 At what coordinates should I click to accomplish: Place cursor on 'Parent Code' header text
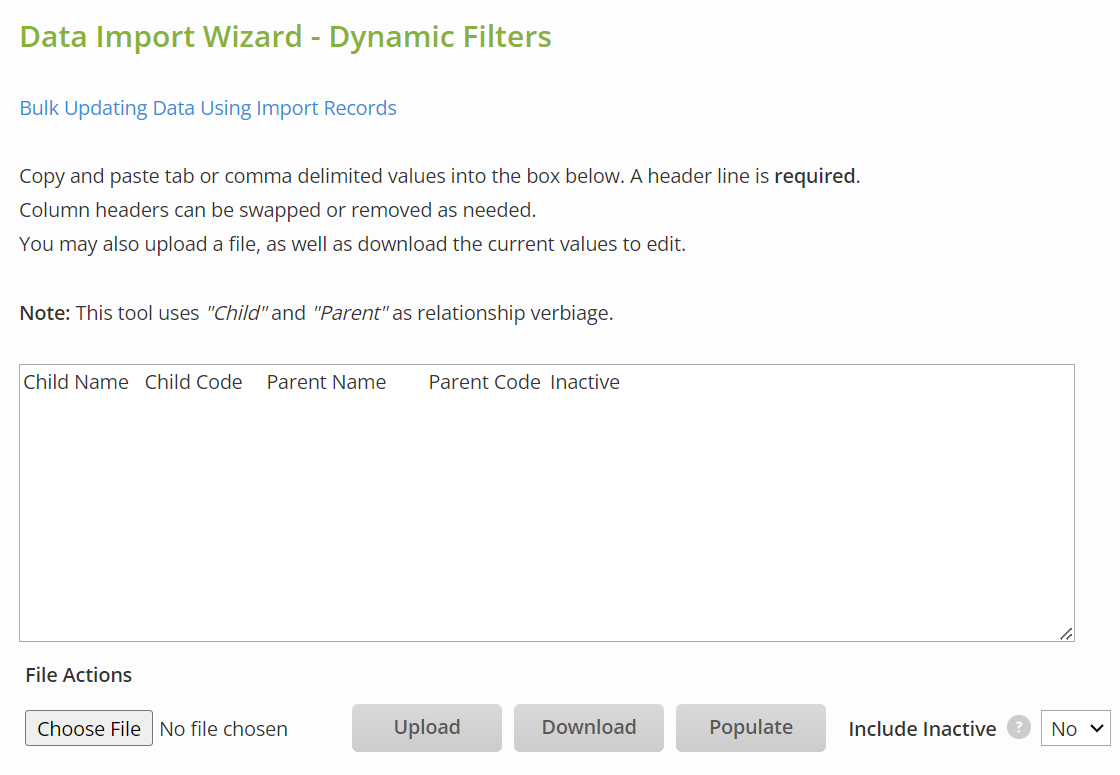tap(484, 382)
